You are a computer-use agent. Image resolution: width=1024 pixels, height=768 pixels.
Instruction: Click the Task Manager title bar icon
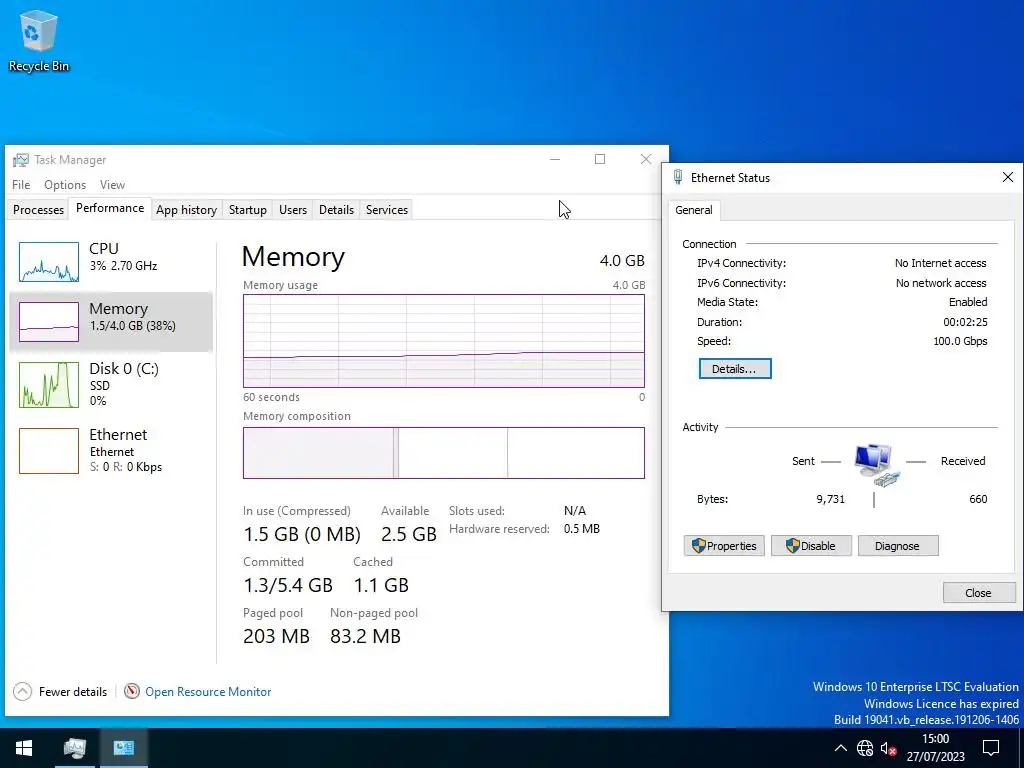(x=21, y=160)
